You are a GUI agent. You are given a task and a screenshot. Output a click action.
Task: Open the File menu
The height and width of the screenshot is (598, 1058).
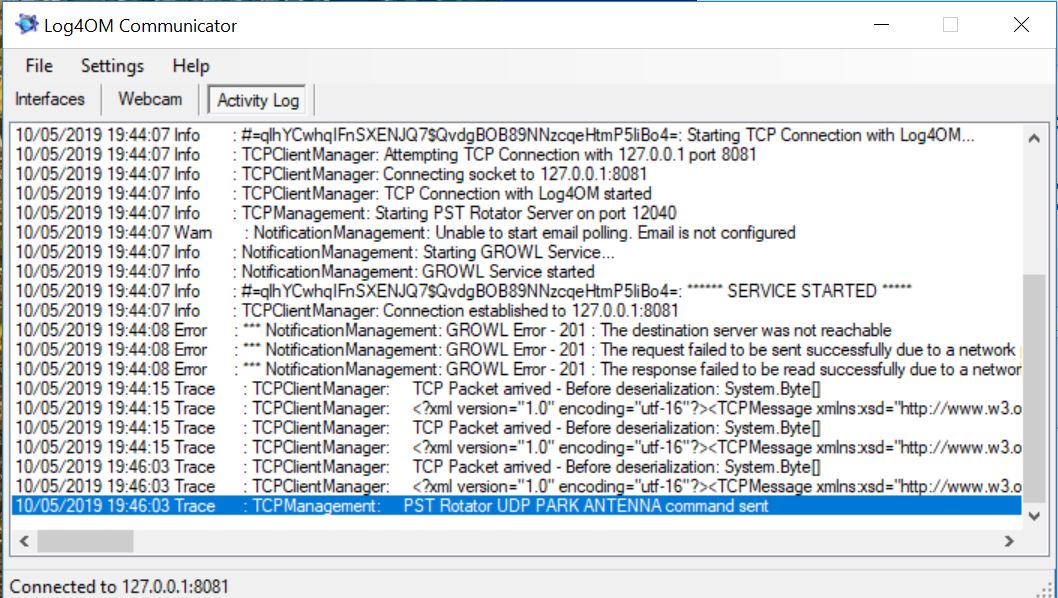38,65
